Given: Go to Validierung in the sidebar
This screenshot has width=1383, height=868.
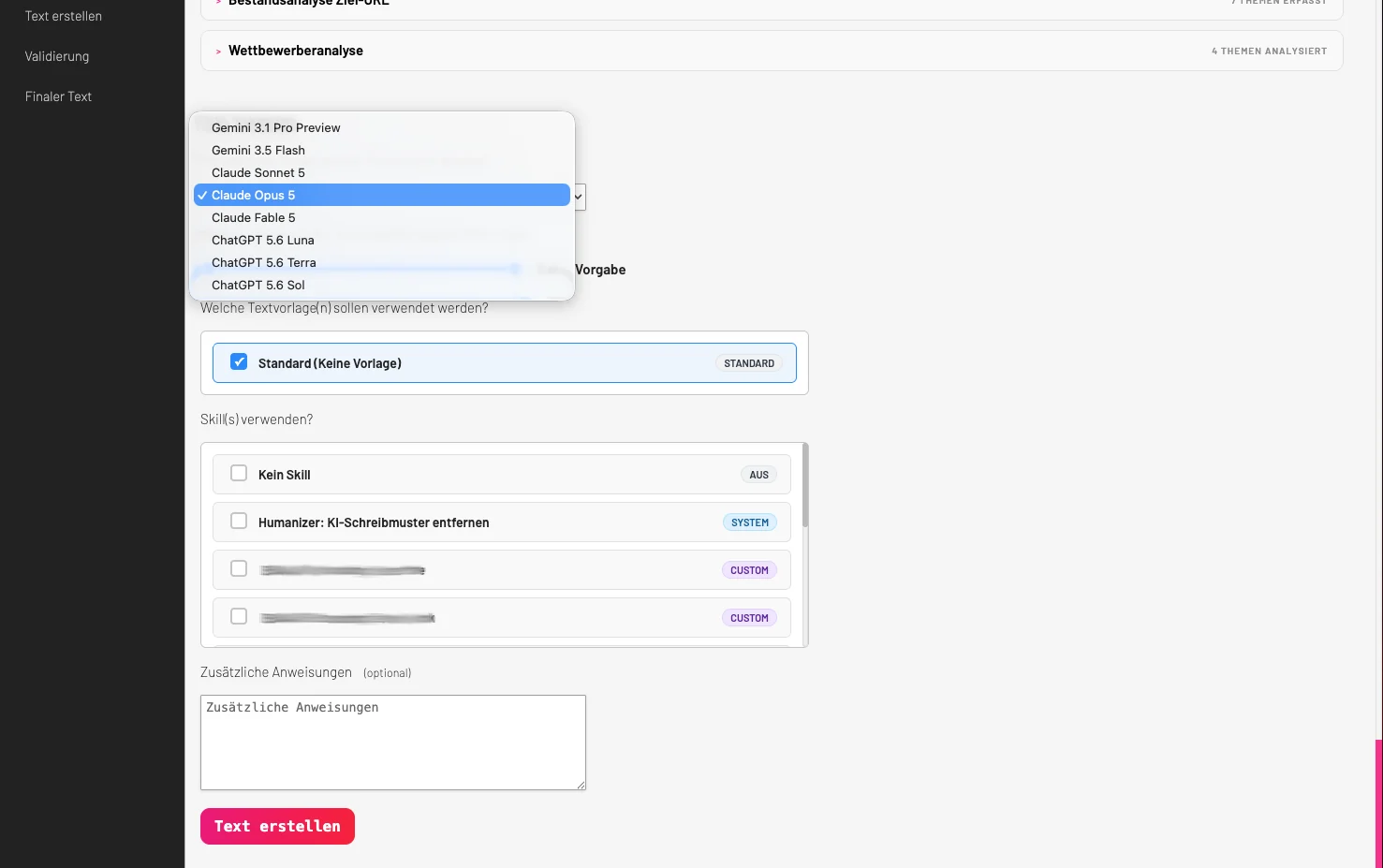Looking at the screenshot, I should 57,56.
